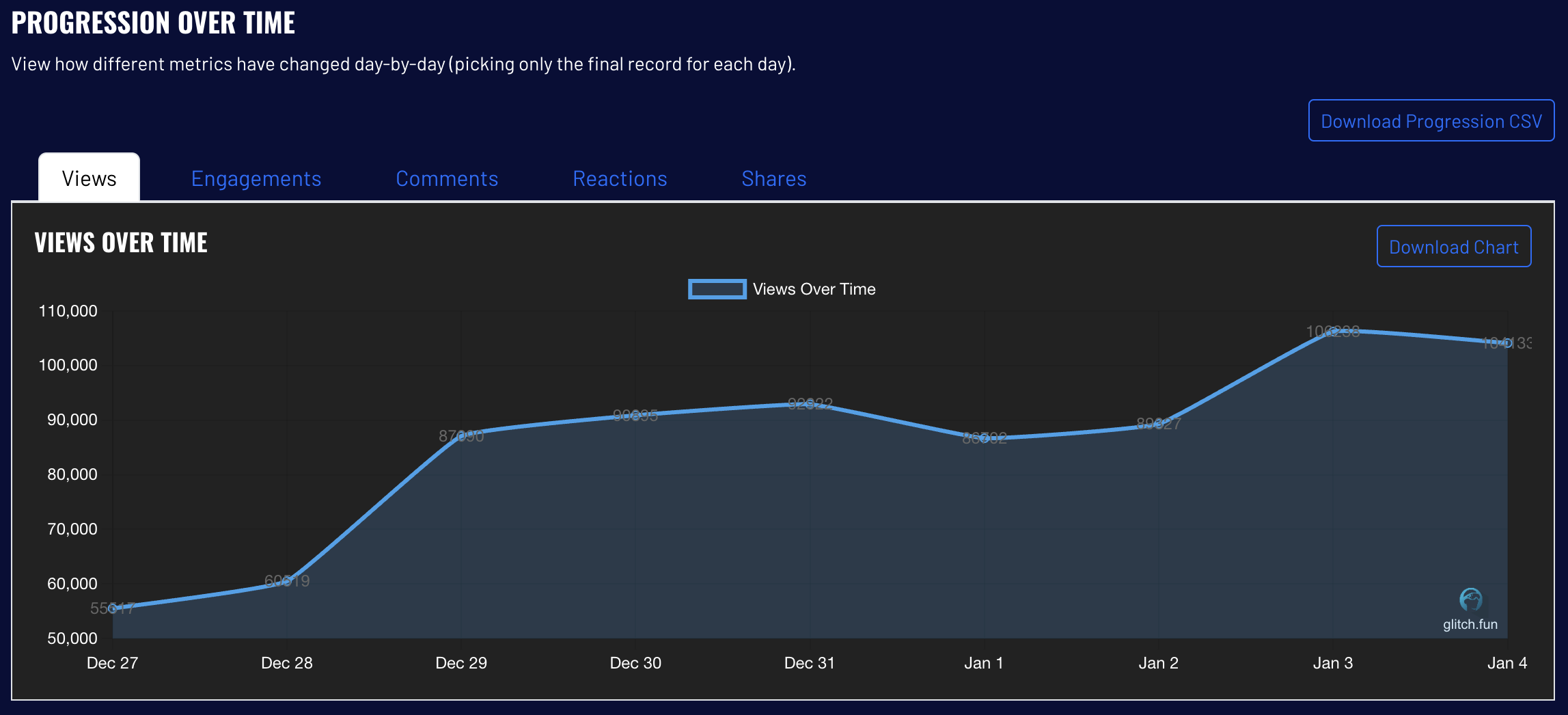Switch to the Reactions tab

point(620,178)
